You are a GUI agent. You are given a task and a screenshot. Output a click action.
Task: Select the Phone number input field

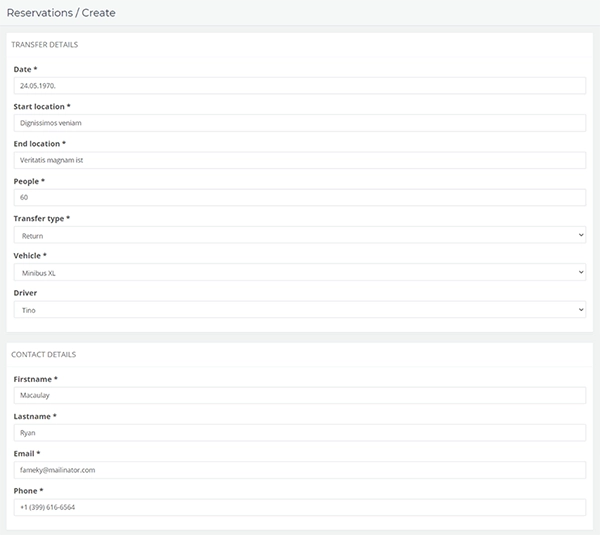tap(299, 507)
